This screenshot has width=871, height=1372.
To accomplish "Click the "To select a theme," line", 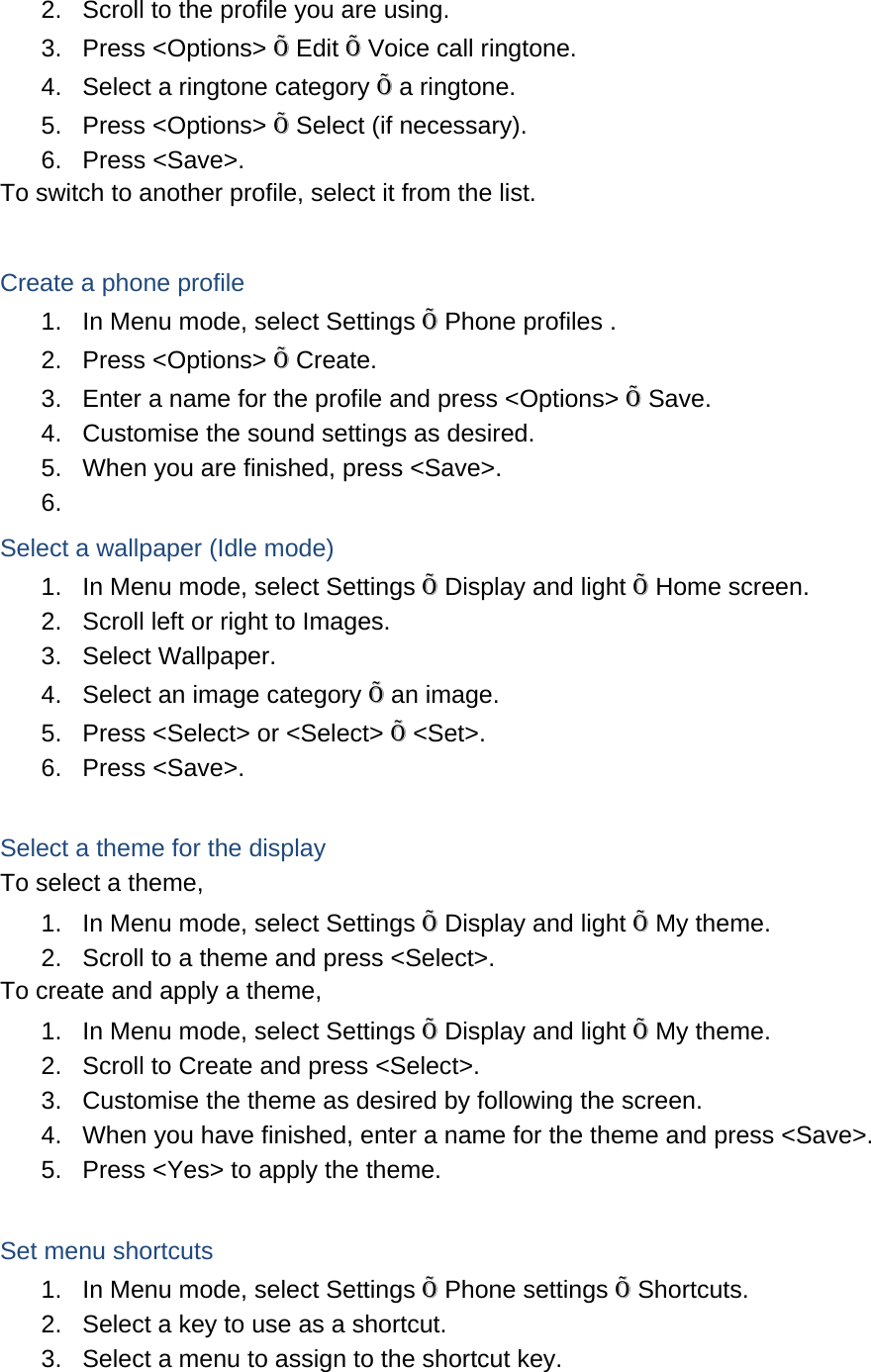I will pyautogui.click(x=101, y=883).
